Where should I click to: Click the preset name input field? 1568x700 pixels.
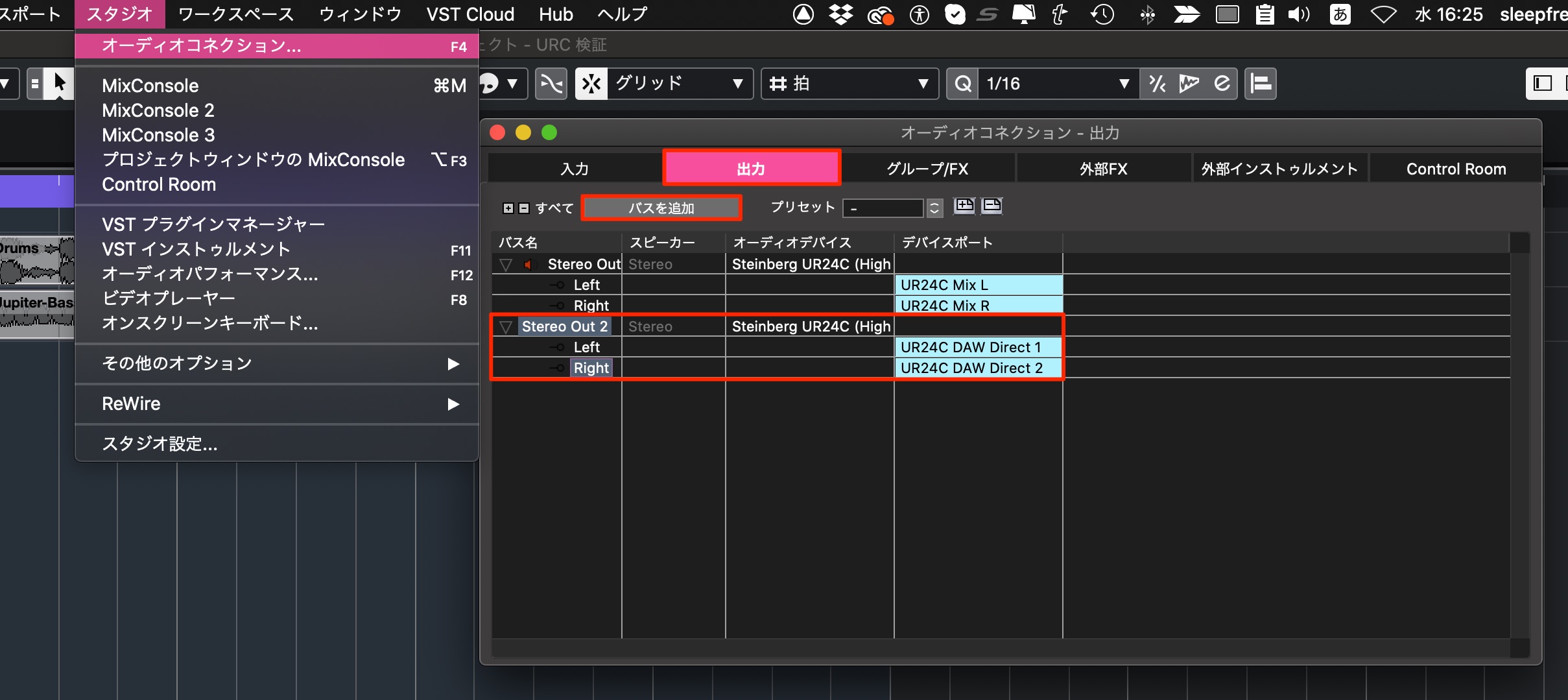[883, 208]
